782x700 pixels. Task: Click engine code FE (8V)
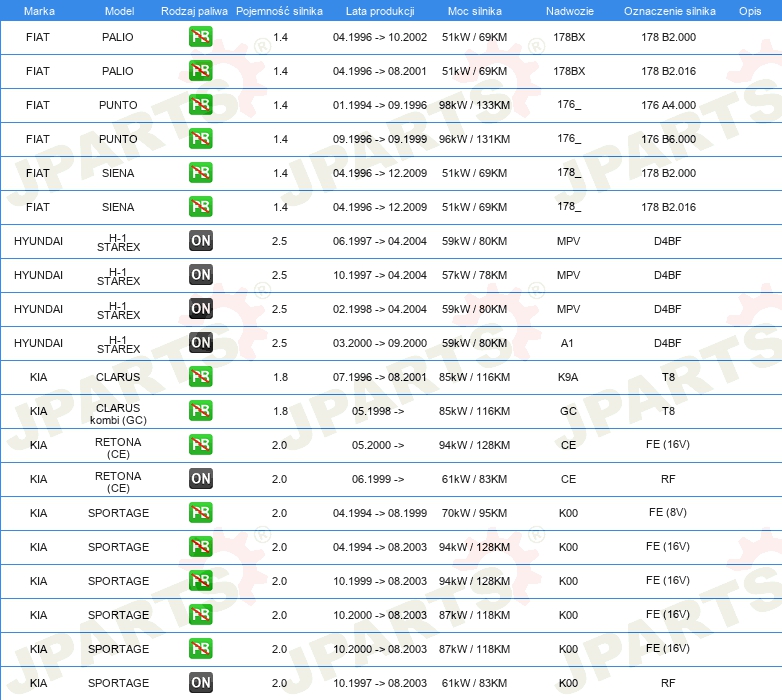(x=668, y=513)
